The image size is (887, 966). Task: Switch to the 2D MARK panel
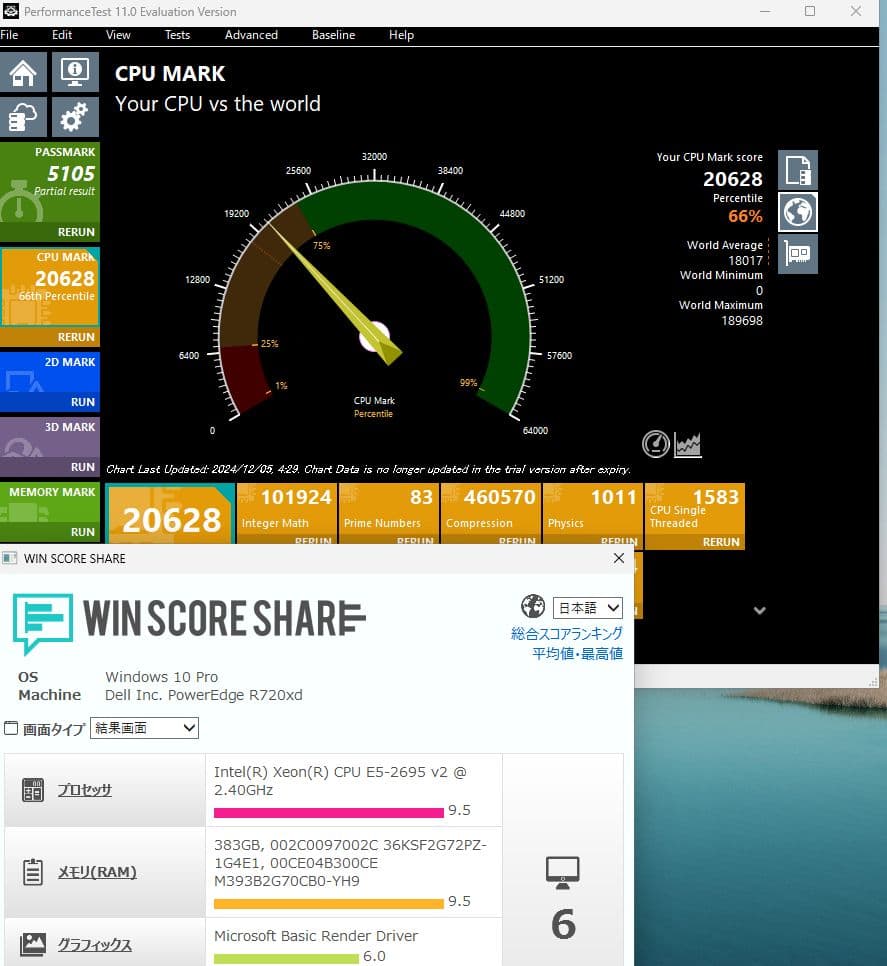(x=50, y=380)
